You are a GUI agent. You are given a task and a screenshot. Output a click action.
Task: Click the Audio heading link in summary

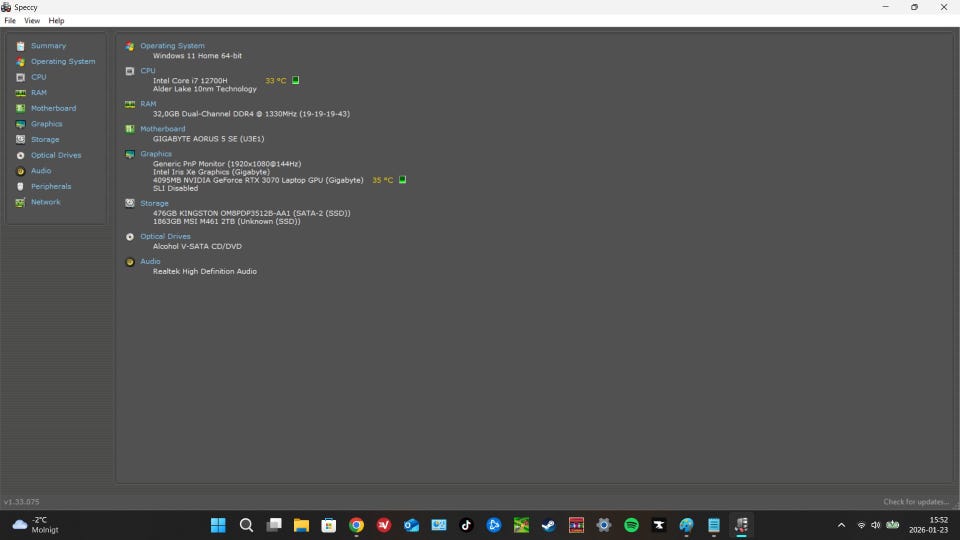(x=150, y=261)
